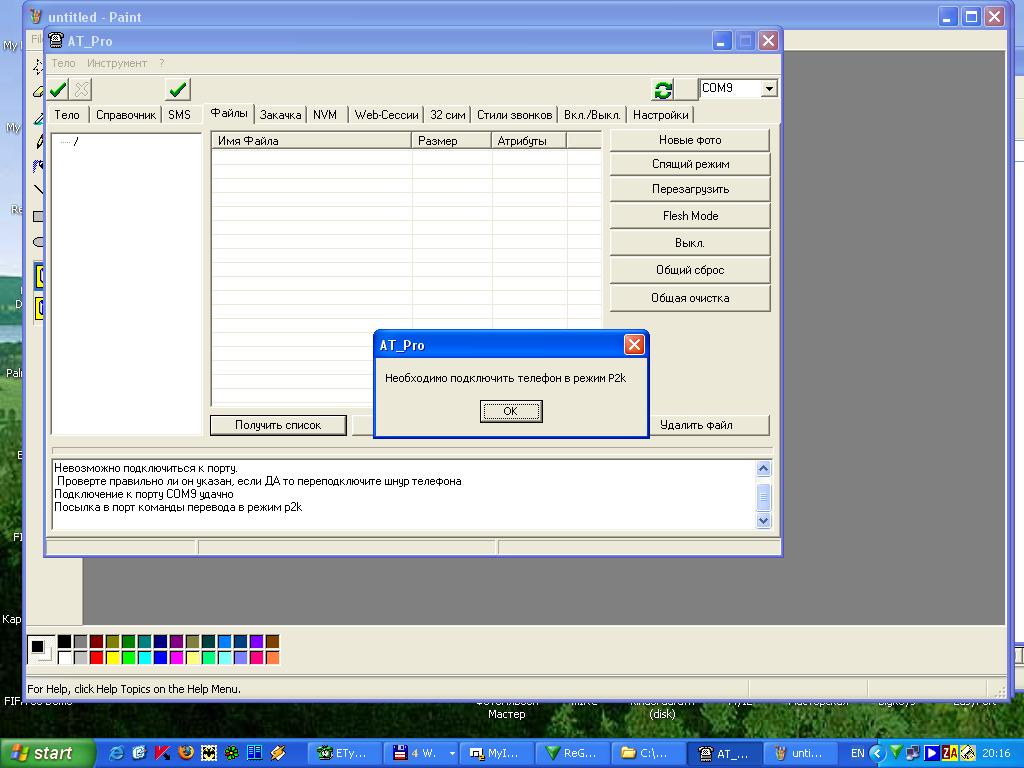
Task: Click the Flesh Mode button
Action: [x=690, y=216]
